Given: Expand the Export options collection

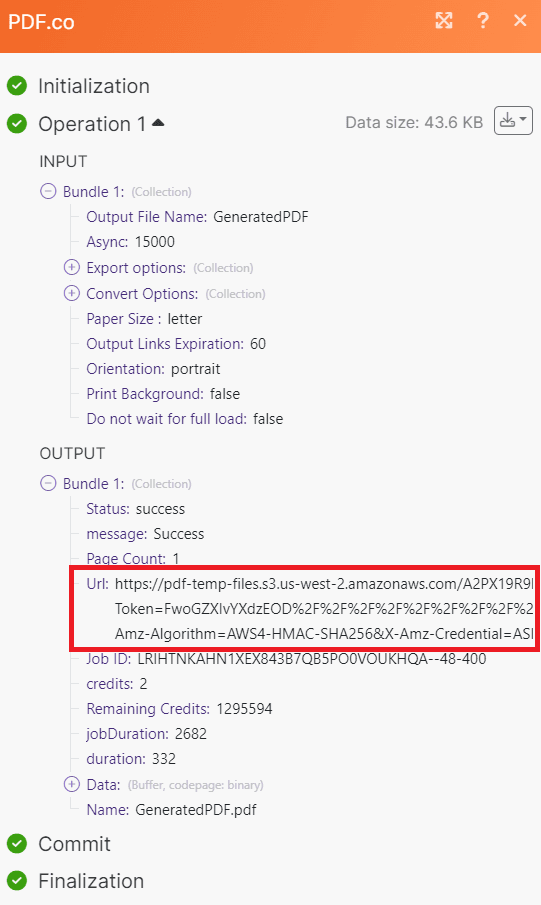Looking at the screenshot, I should click(x=72, y=267).
